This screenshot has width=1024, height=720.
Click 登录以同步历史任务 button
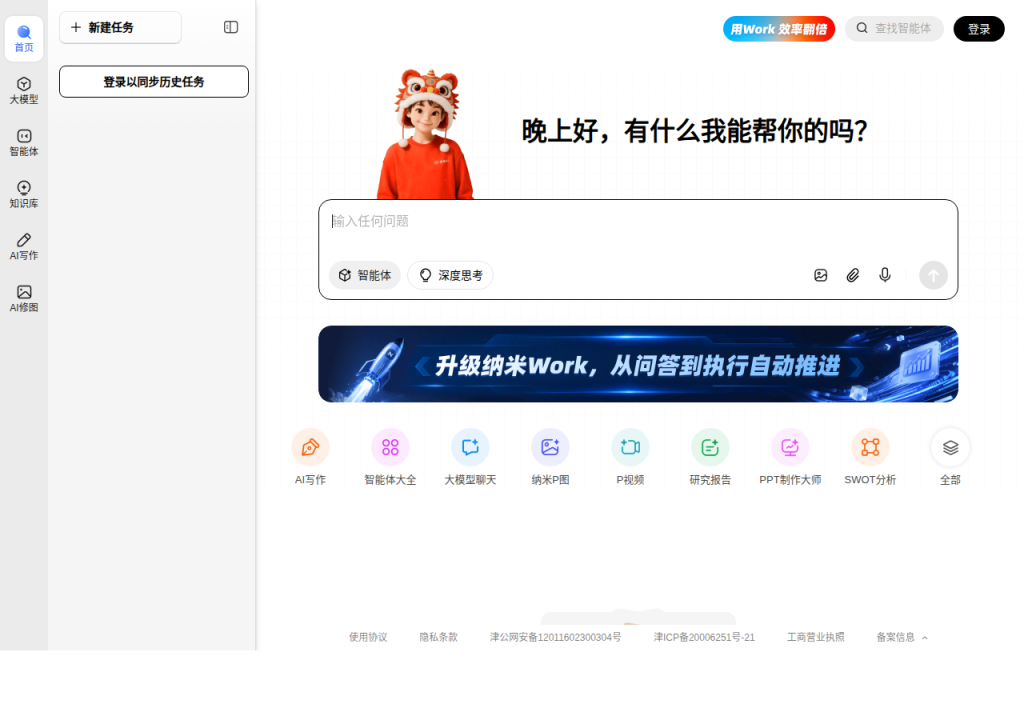(x=153, y=82)
